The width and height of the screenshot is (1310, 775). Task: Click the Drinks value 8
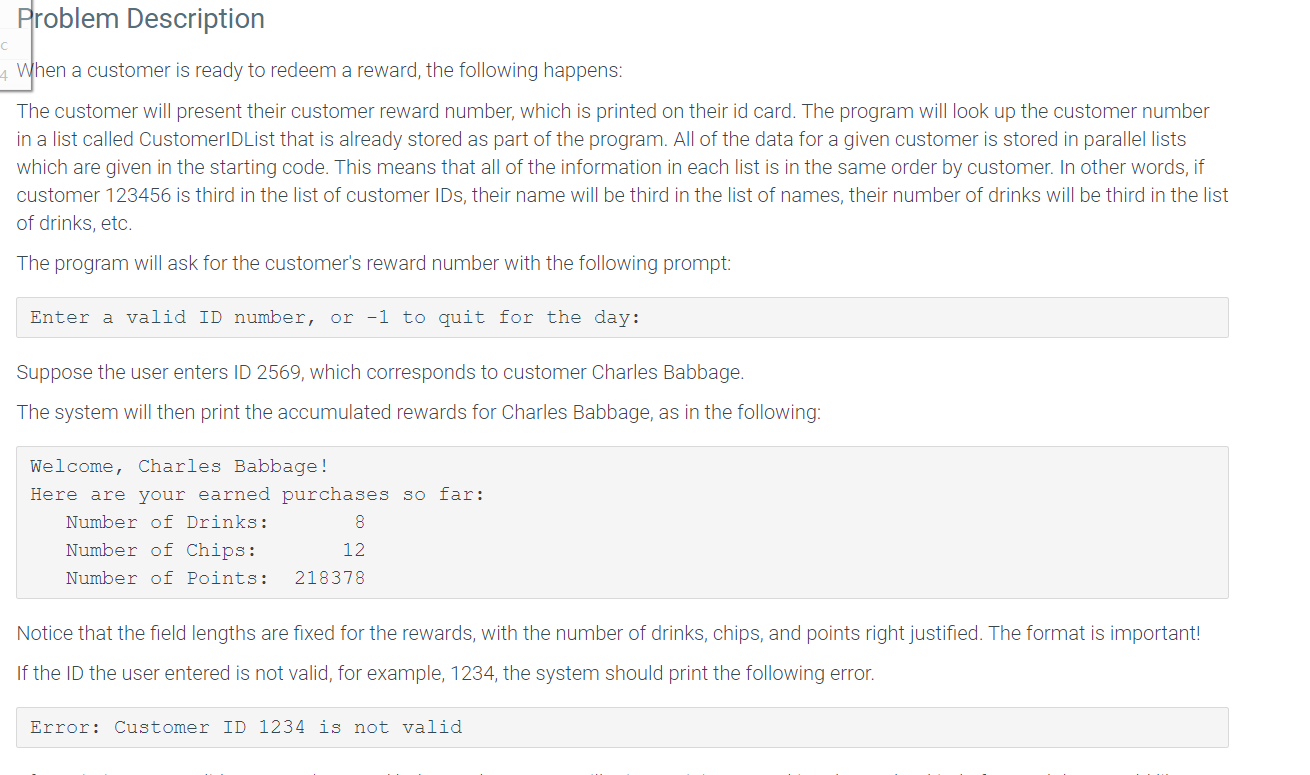point(359,522)
